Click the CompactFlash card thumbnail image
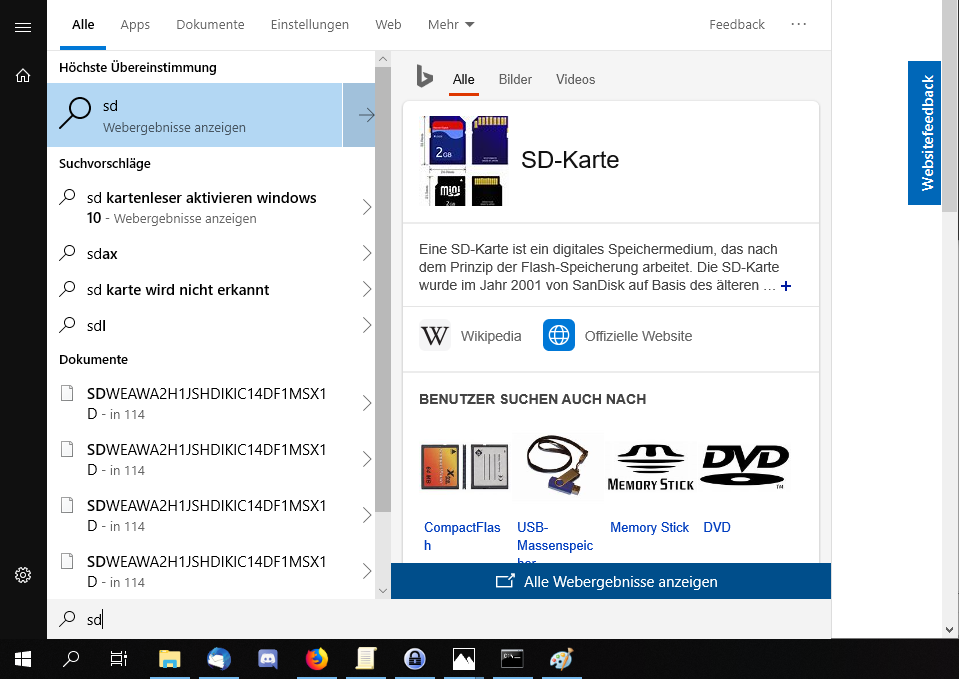 coord(465,467)
